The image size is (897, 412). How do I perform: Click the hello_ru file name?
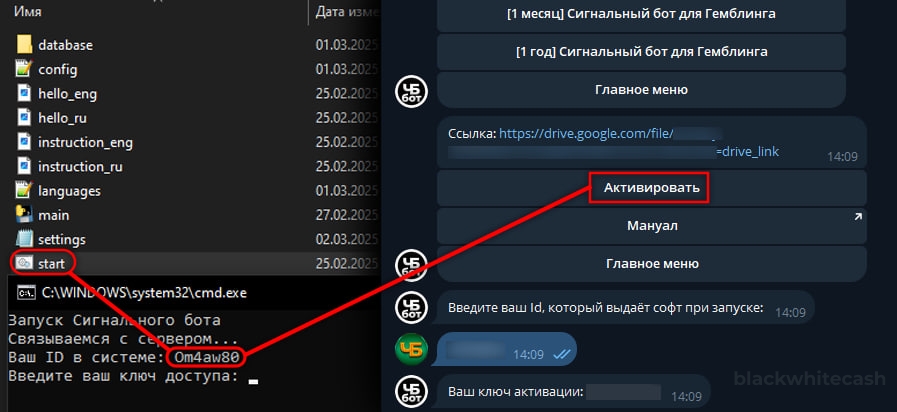63,118
